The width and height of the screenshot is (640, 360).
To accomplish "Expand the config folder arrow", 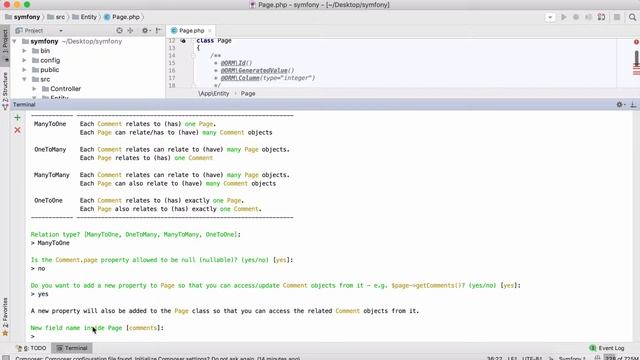I will click(x=24, y=60).
